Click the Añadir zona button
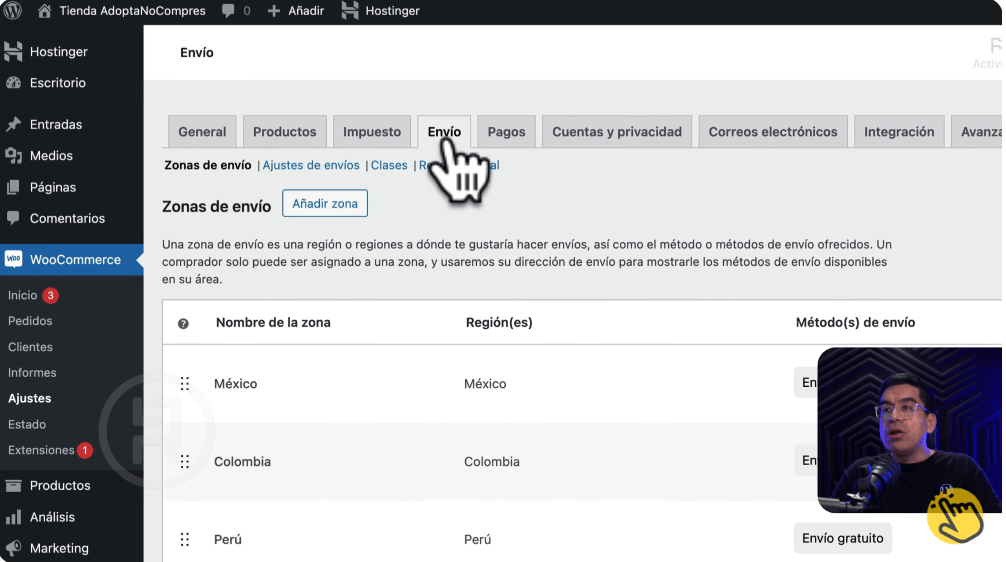Screen dimensions: 1006x562 point(325,203)
